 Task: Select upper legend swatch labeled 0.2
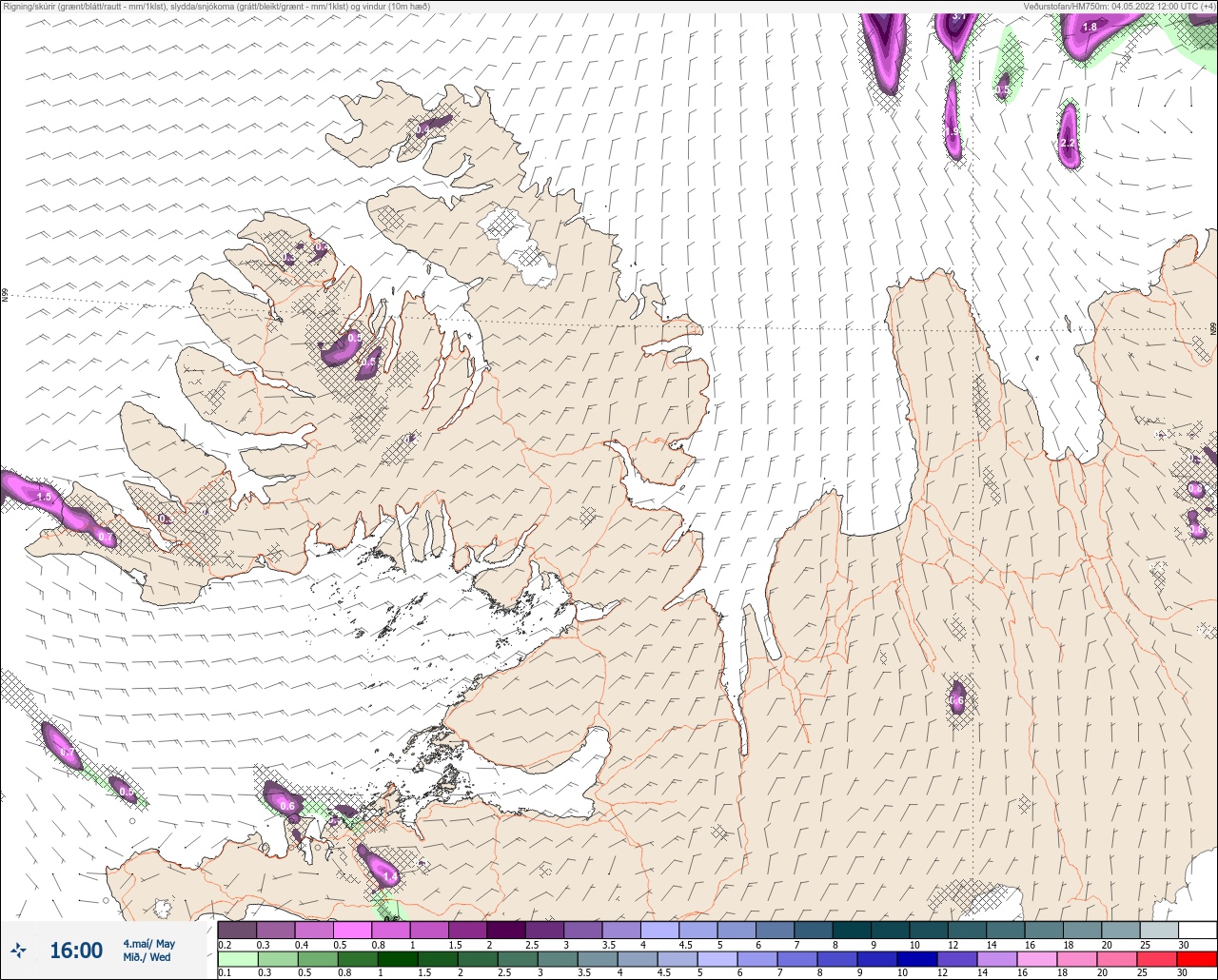pos(237,930)
